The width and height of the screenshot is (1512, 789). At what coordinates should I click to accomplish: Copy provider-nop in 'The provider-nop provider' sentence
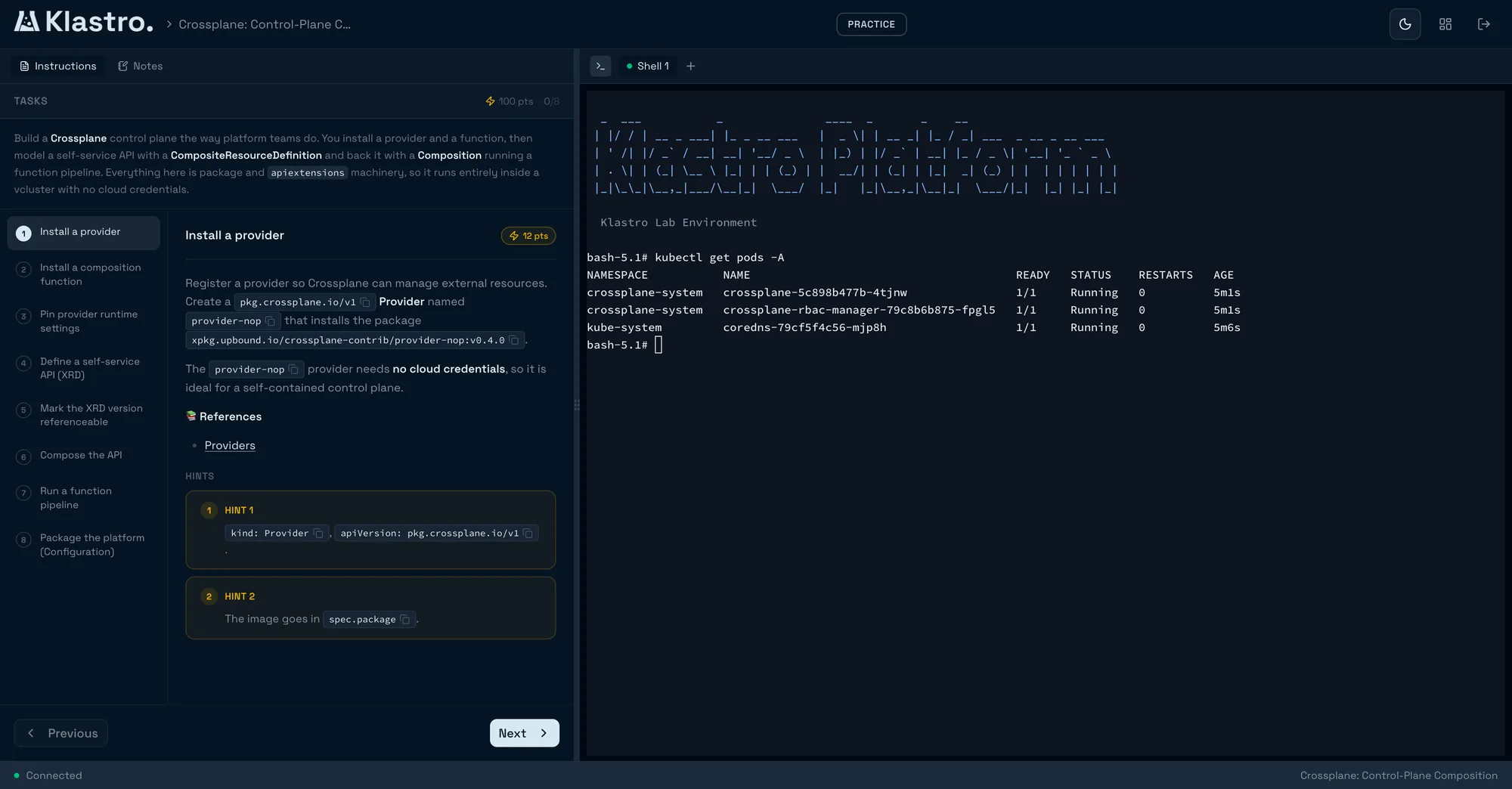pyautogui.click(x=294, y=370)
